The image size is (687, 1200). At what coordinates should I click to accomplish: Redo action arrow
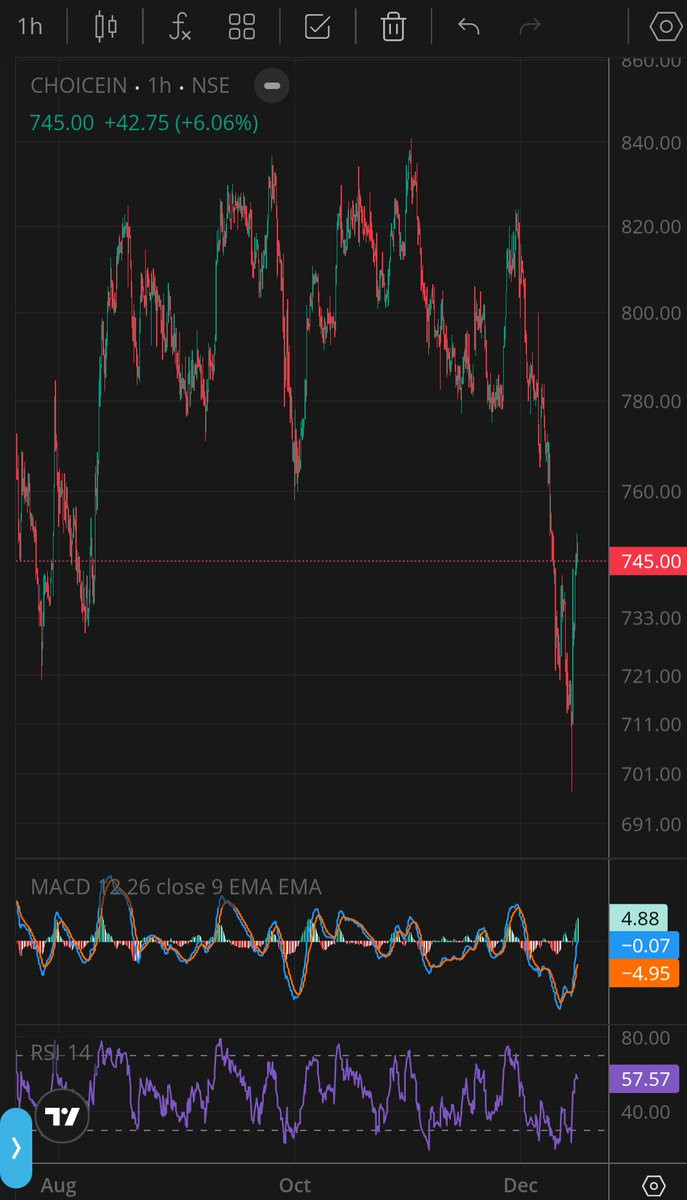pos(530,25)
